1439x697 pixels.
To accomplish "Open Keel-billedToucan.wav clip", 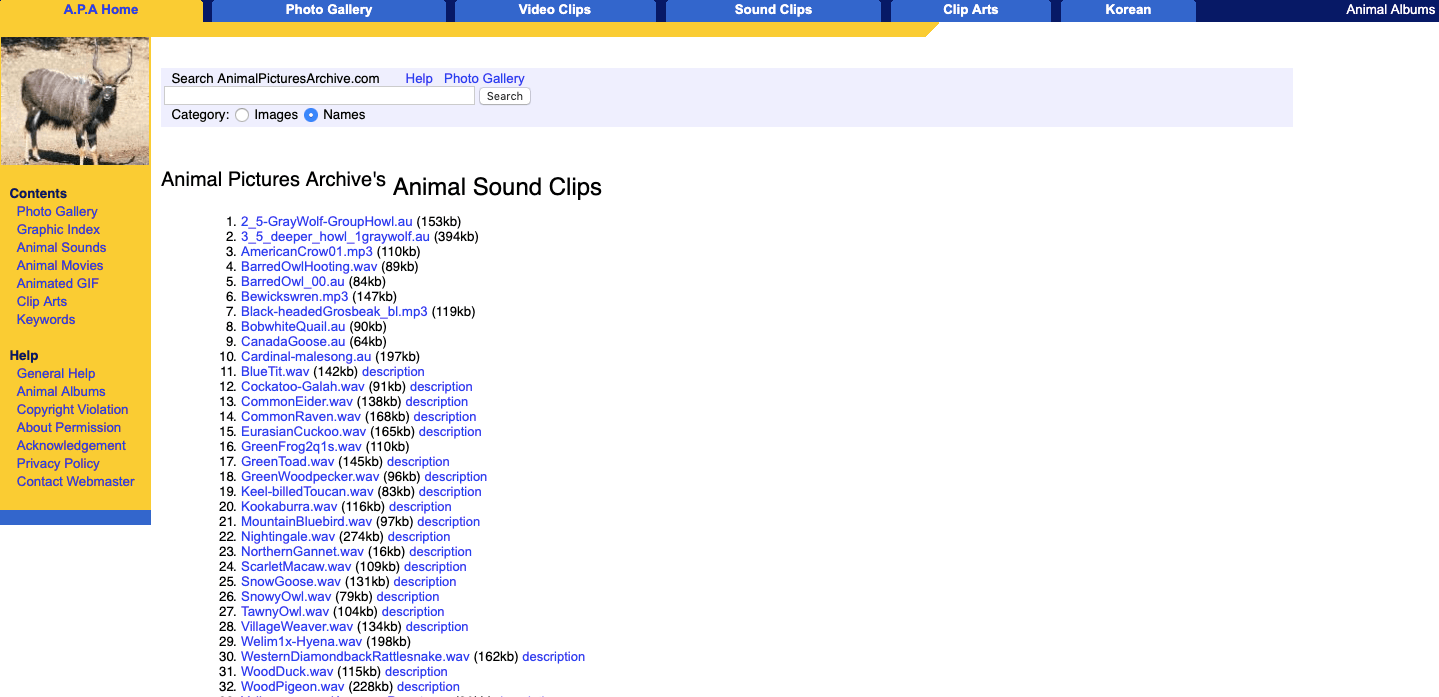I will pyautogui.click(x=307, y=492).
